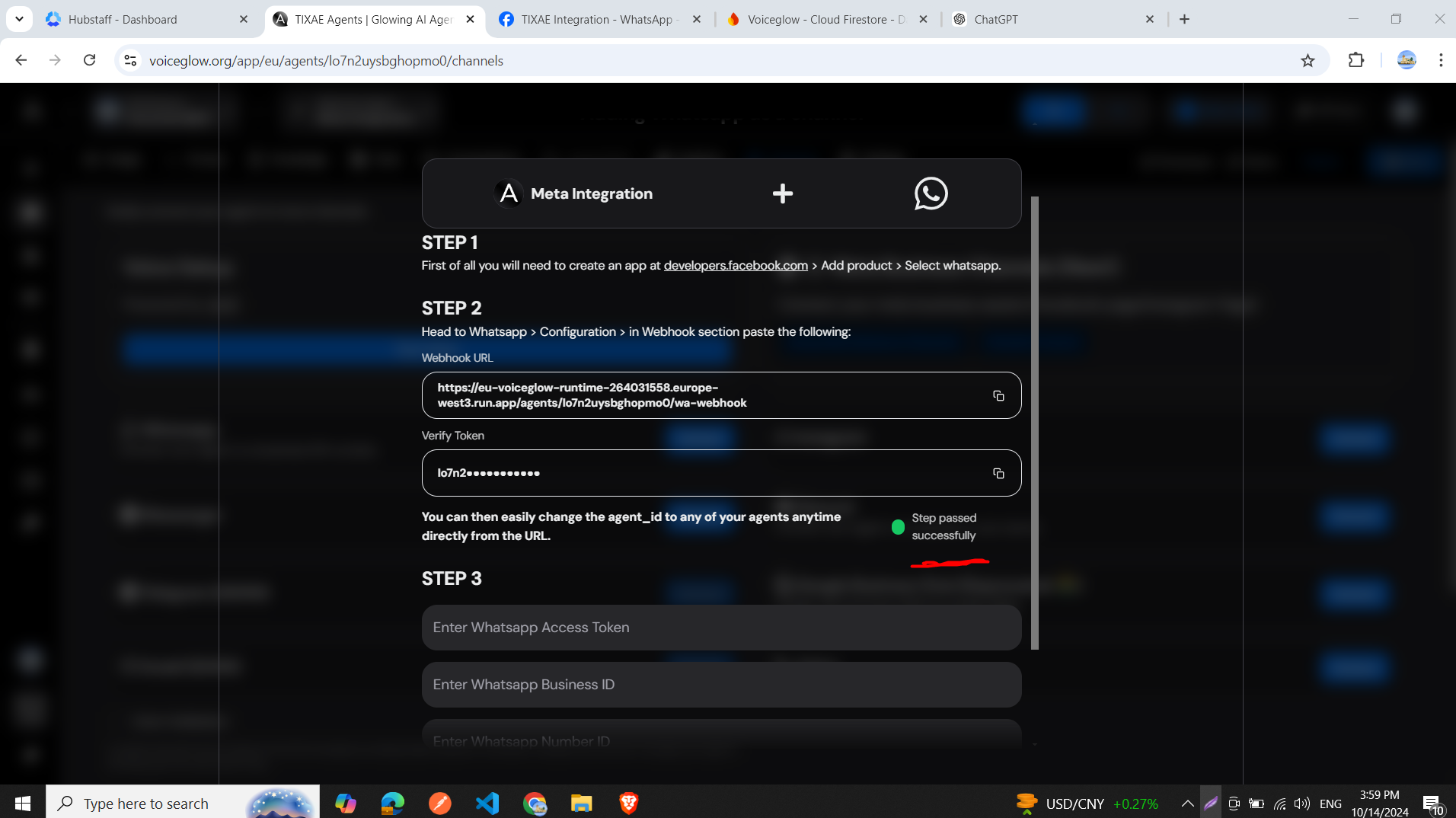Open Brave browser from the taskbar
Viewport: 1456px width, 818px height.
pyautogui.click(x=629, y=802)
